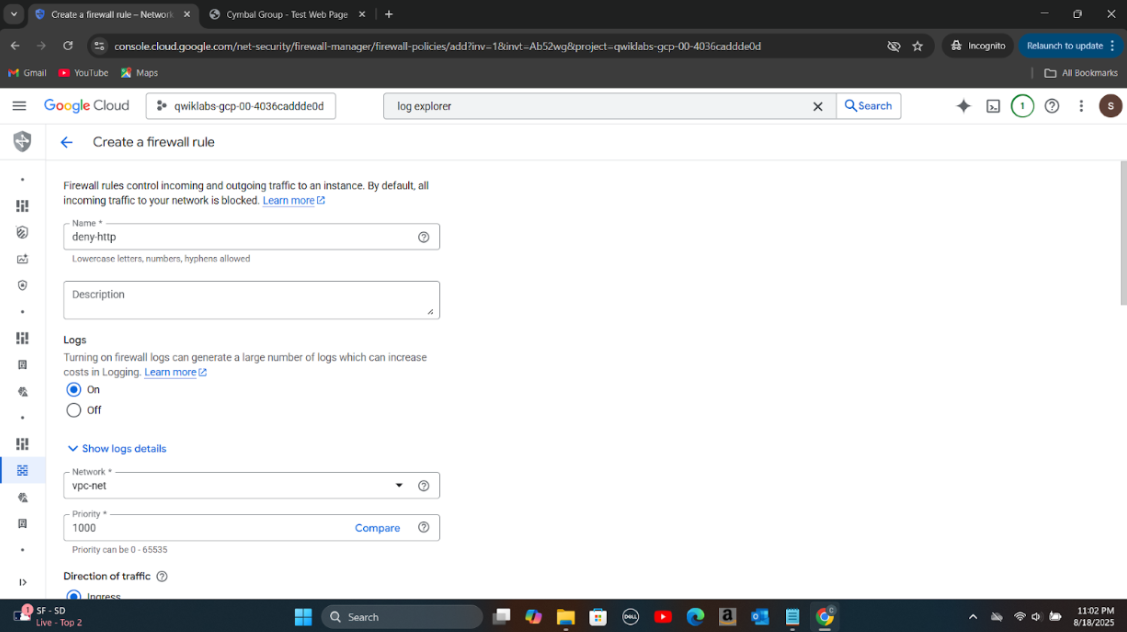Click into the Description text area

point(251,300)
